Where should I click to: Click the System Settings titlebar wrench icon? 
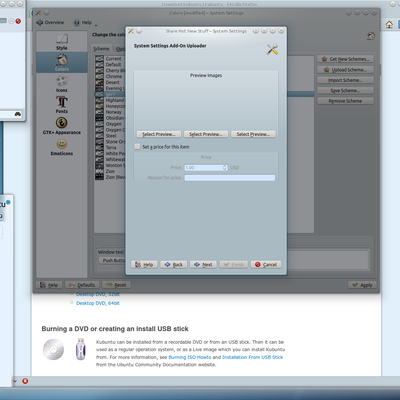click(x=38, y=13)
